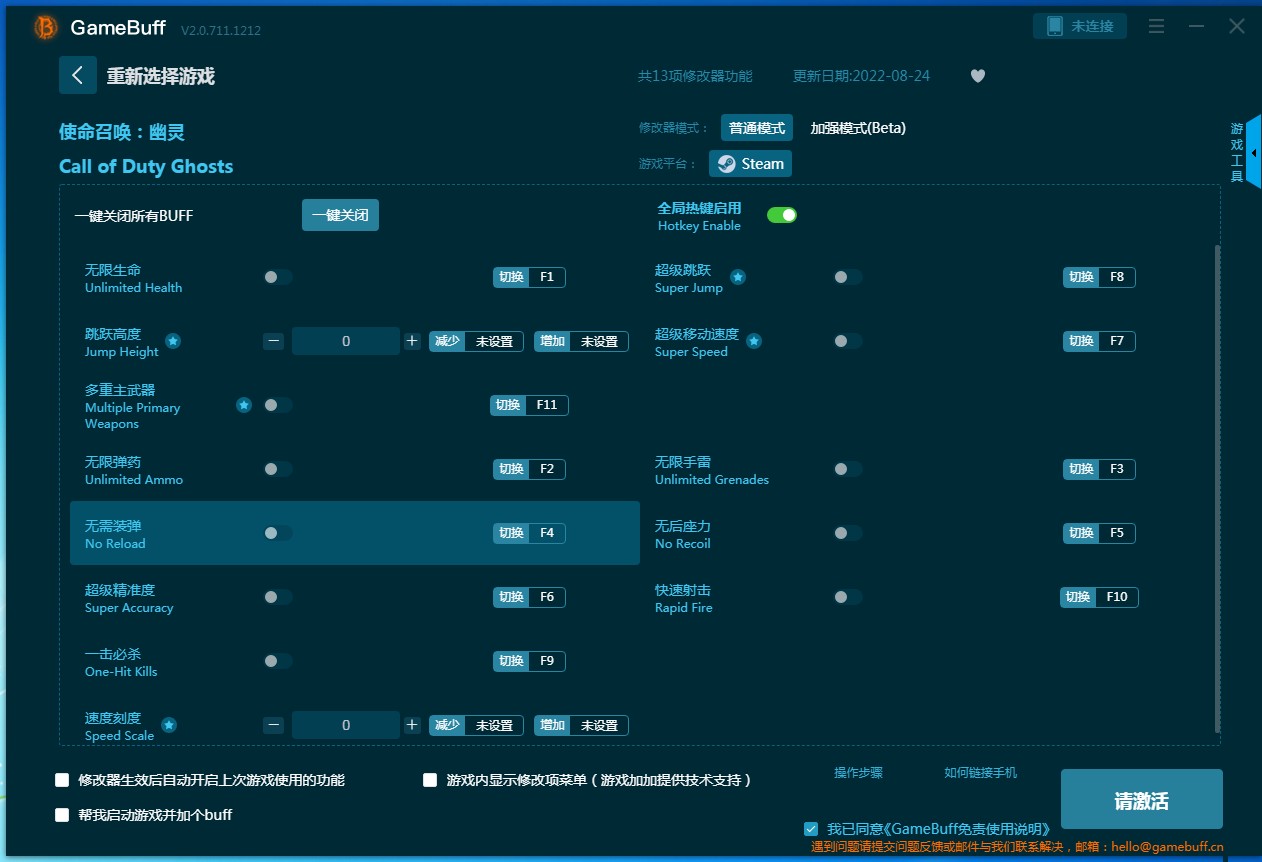
Task: Click the heart favorite icon
Action: [978, 76]
